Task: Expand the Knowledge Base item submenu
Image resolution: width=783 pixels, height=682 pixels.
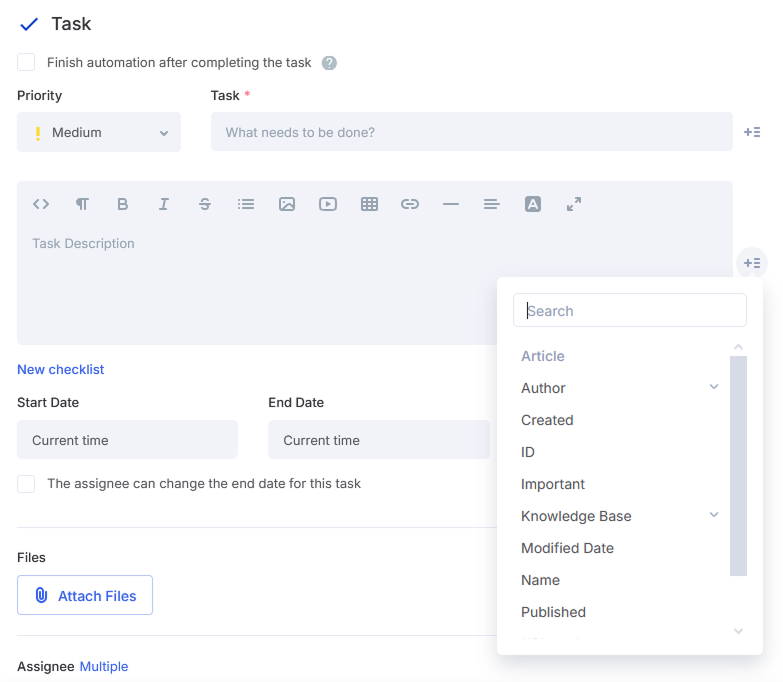Action: pos(714,515)
